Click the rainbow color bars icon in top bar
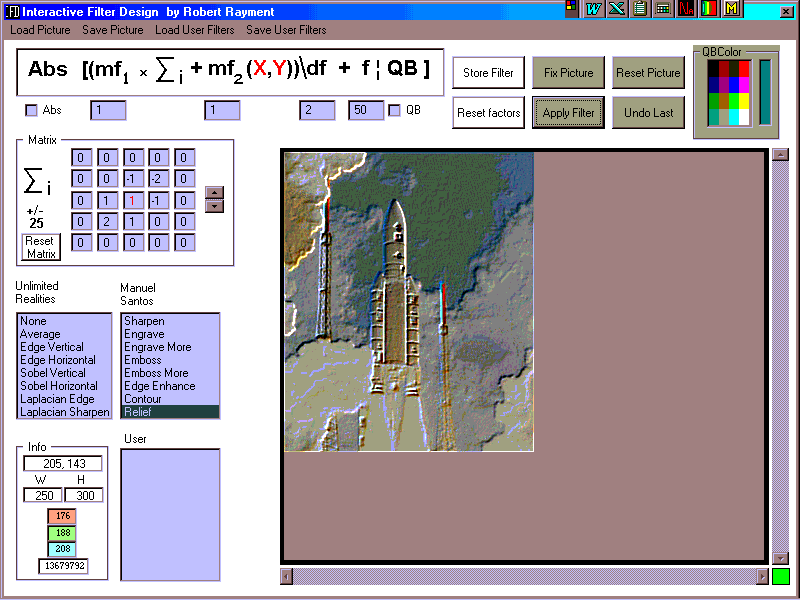The height and width of the screenshot is (600, 800). pyautogui.click(x=709, y=9)
